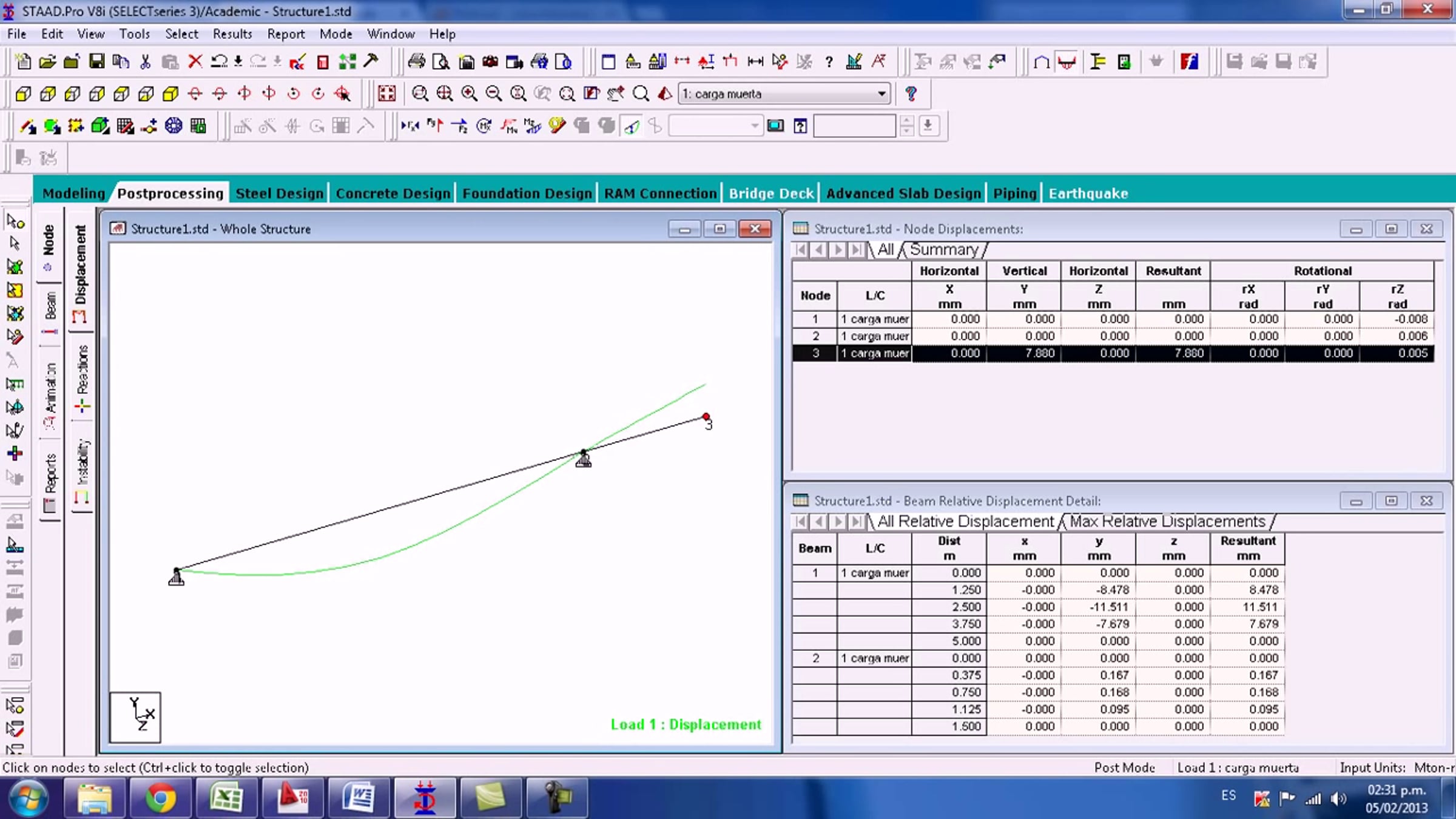Switch to the Summary tab in Node Displacements
Viewport: 1456px width, 819px height.
click(x=944, y=250)
